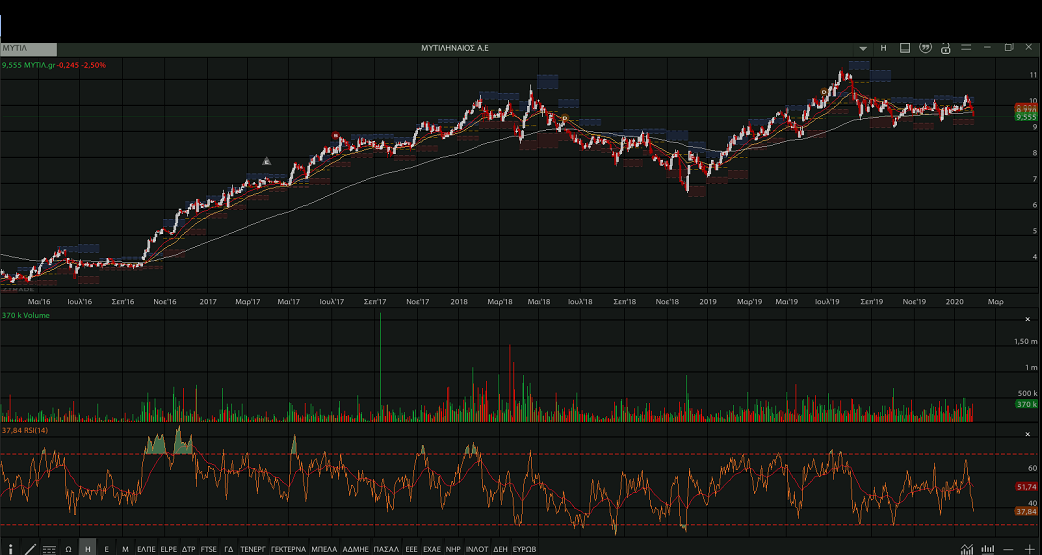Click the bar chart type icon
The image size is (1042, 555).
tap(988, 548)
